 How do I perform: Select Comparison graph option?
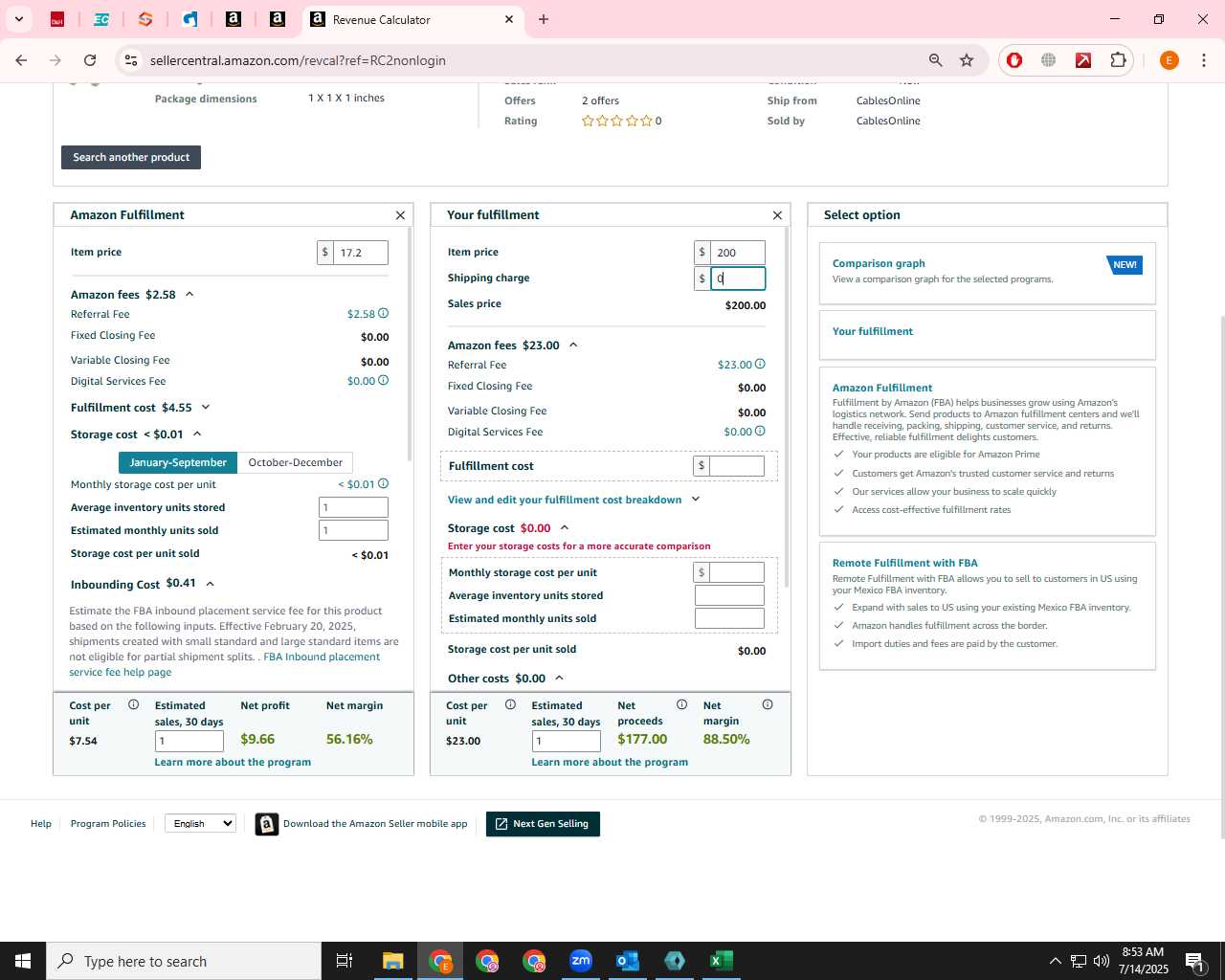pos(988,273)
